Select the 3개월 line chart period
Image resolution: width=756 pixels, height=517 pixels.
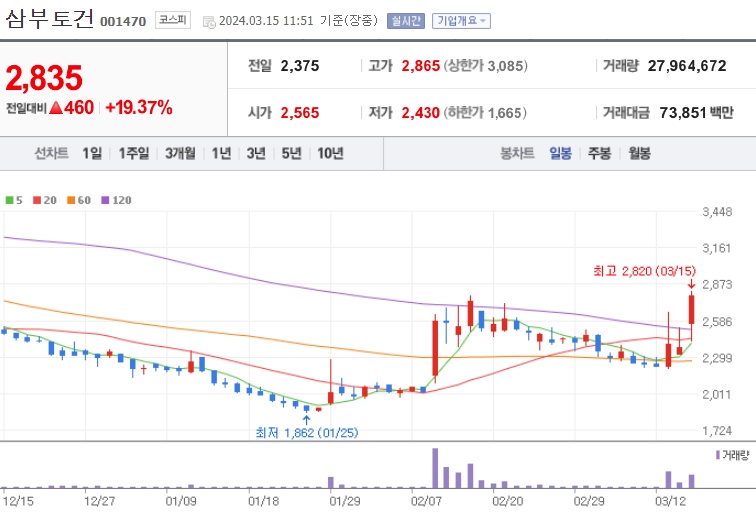click(x=180, y=153)
